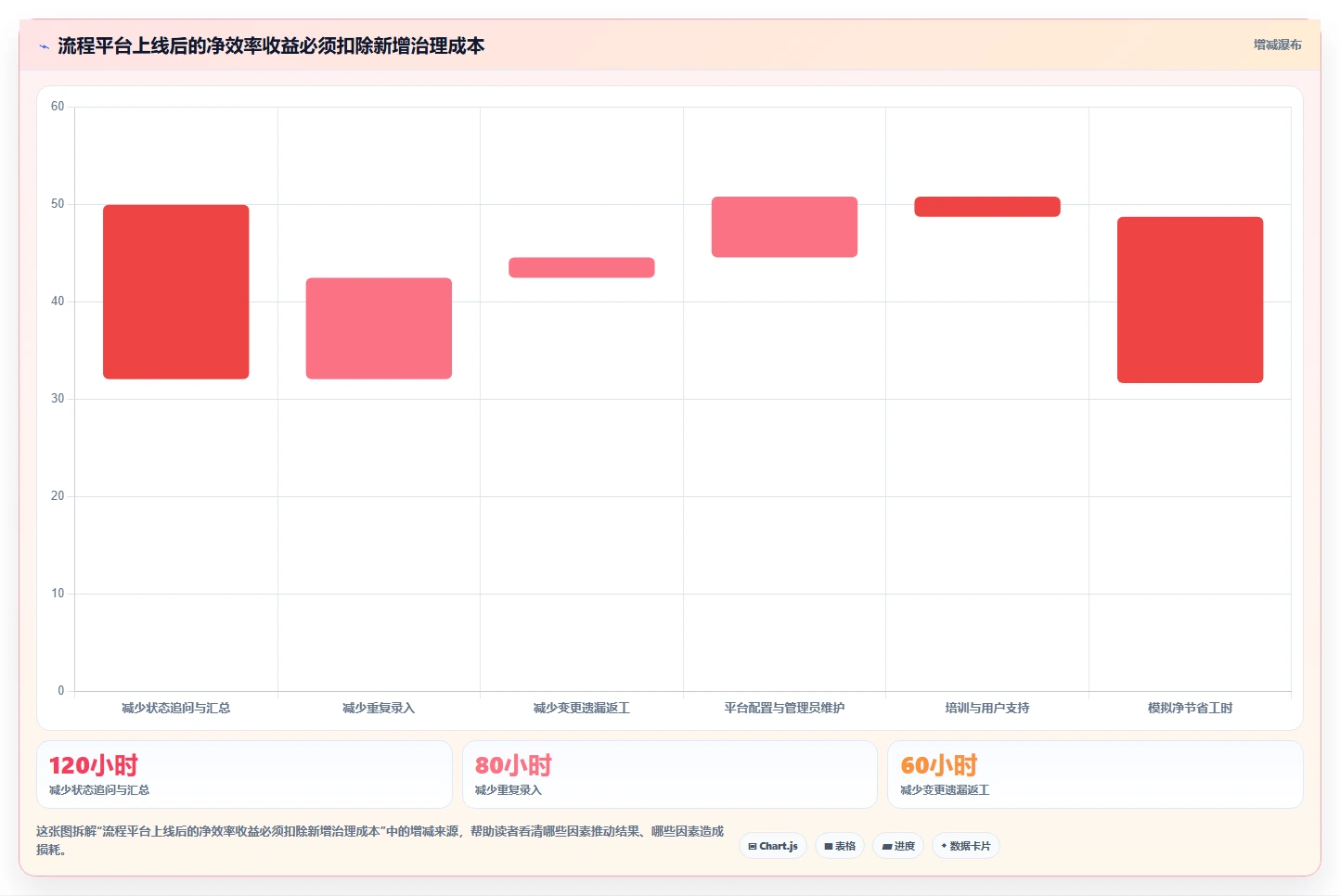Click the 减少状态追问与汇总 waterfall bar
This screenshot has height=896, width=1340.
click(x=176, y=291)
